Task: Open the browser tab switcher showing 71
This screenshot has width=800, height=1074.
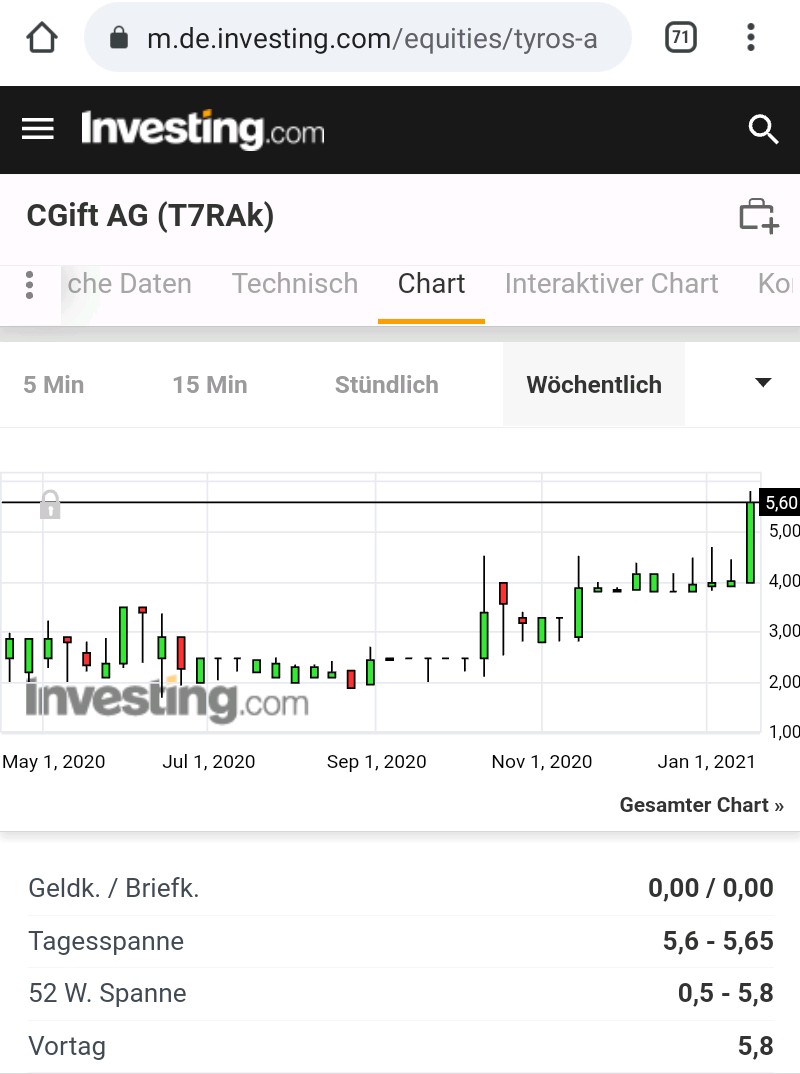Action: pyautogui.click(x=680, y=37)
